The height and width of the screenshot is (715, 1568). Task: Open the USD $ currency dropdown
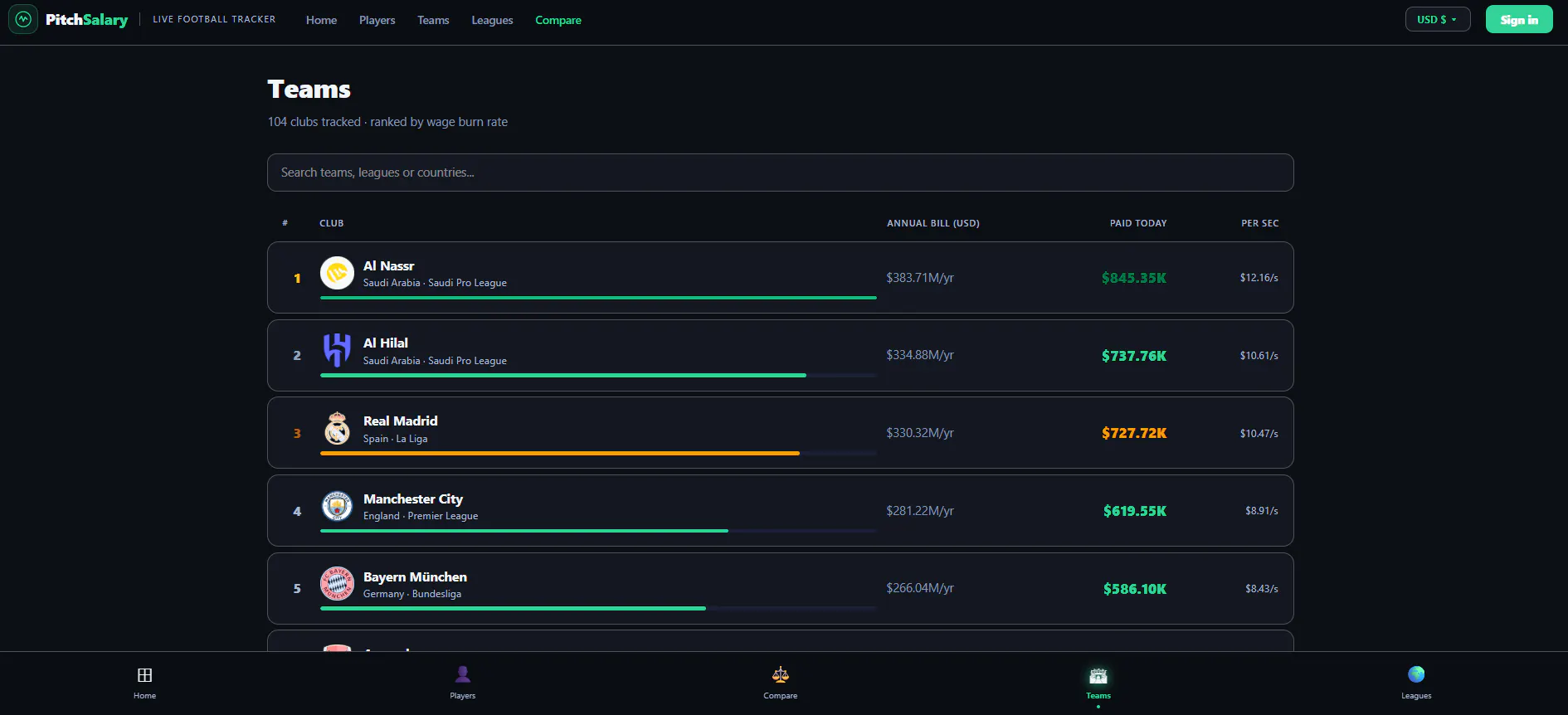pyautogui.click(x=1438, y=19)
